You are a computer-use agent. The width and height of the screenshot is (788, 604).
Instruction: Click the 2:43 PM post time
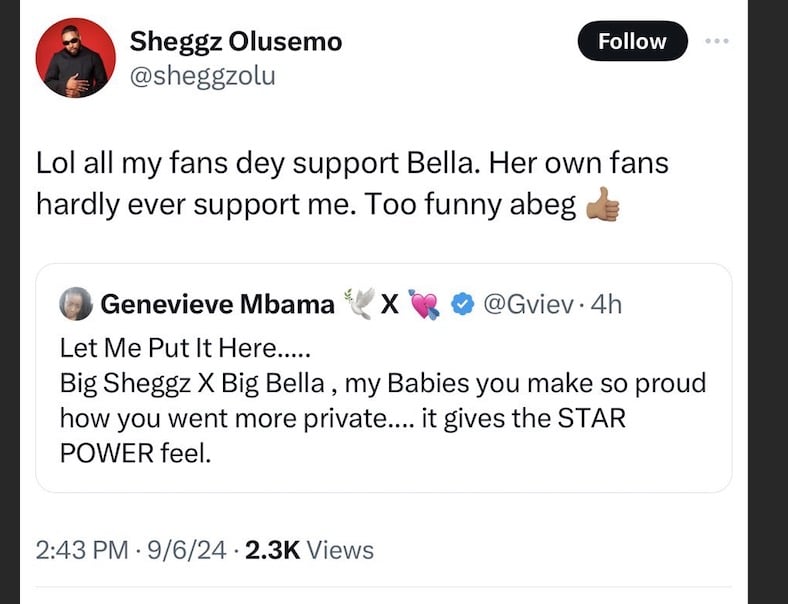(82, 549)
